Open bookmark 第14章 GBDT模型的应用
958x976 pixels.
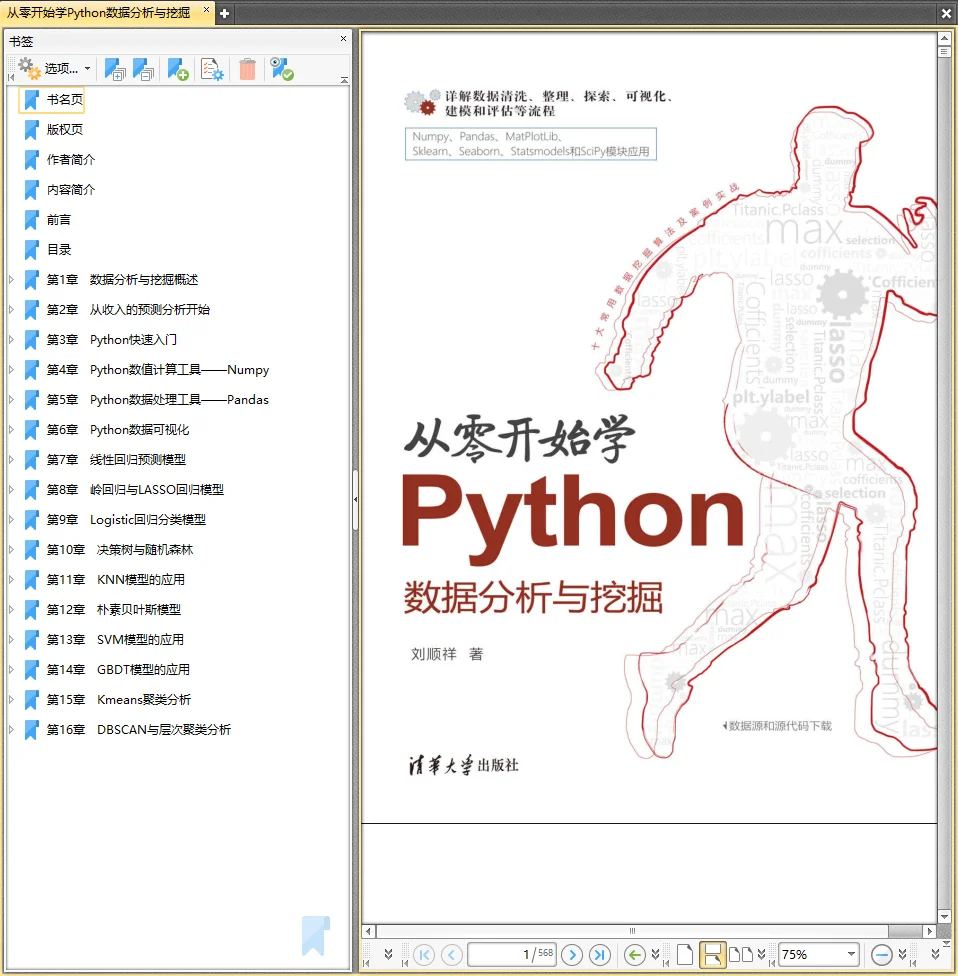[x=118, y=670]
